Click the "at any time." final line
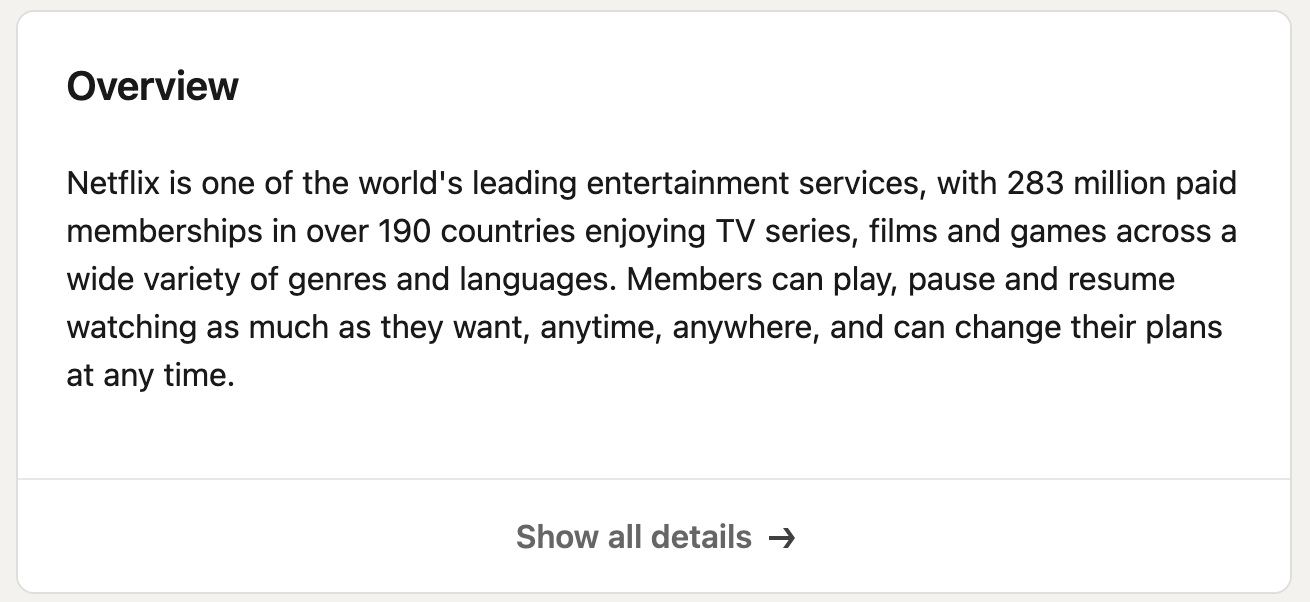This screenshot has height=602, width=1310. [150, 376]
